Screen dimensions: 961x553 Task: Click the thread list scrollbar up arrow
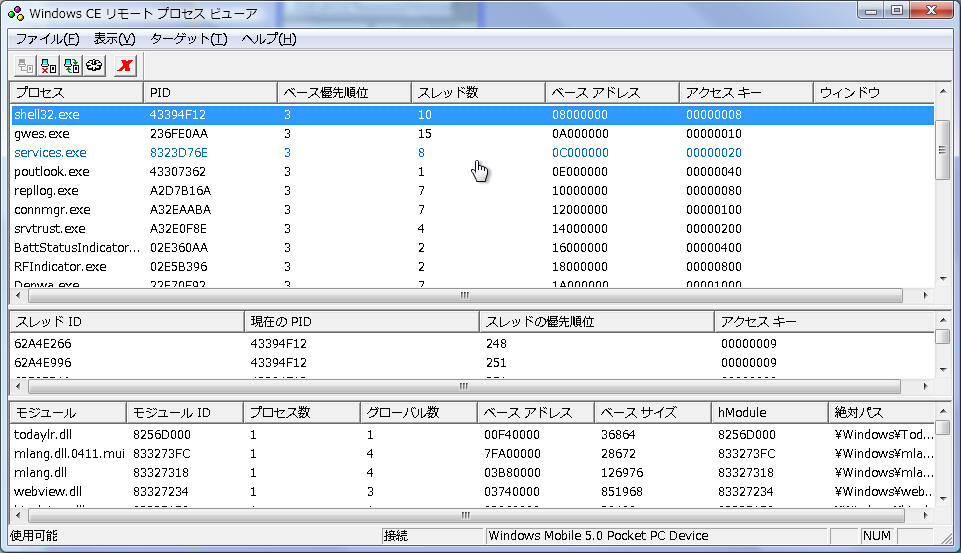[x=943, y=320]
